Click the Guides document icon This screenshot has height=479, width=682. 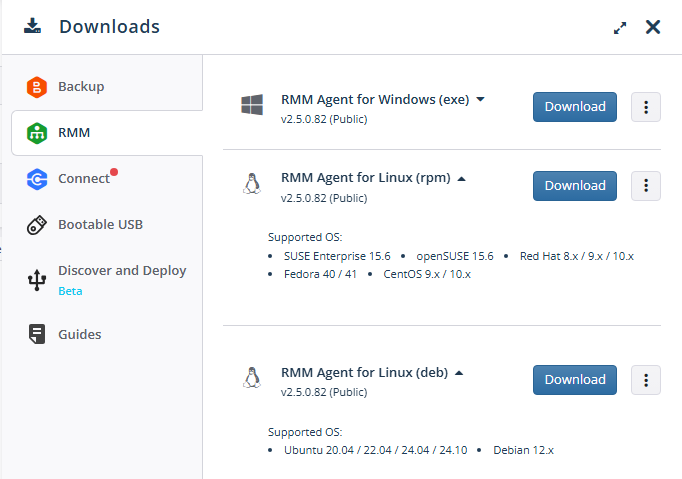[37, 334]
